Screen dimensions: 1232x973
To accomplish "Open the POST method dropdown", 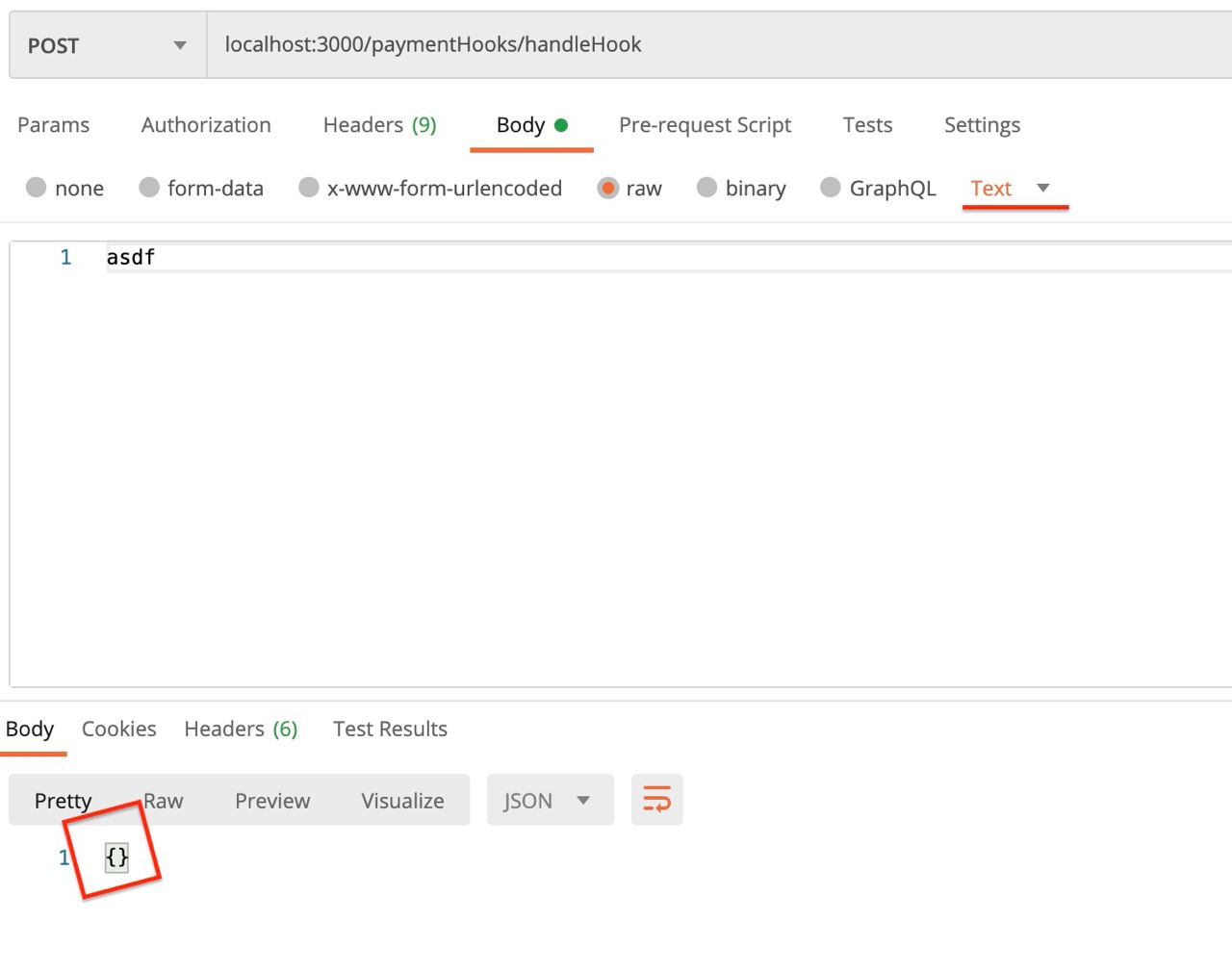I will point(107,45).
